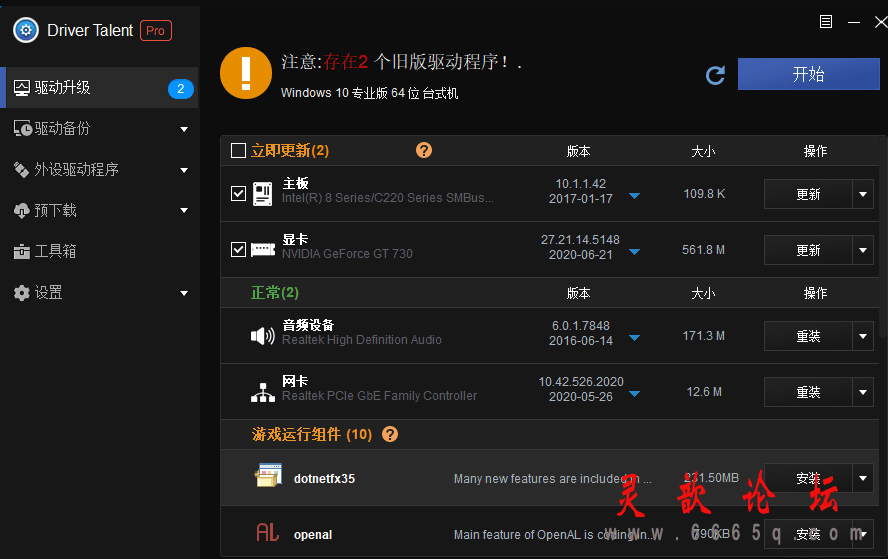The width and height of the screenshot is (888, 559).
Task: Open version dropdown for 显卡 27.21.14.5148
Action: point(634,252)
